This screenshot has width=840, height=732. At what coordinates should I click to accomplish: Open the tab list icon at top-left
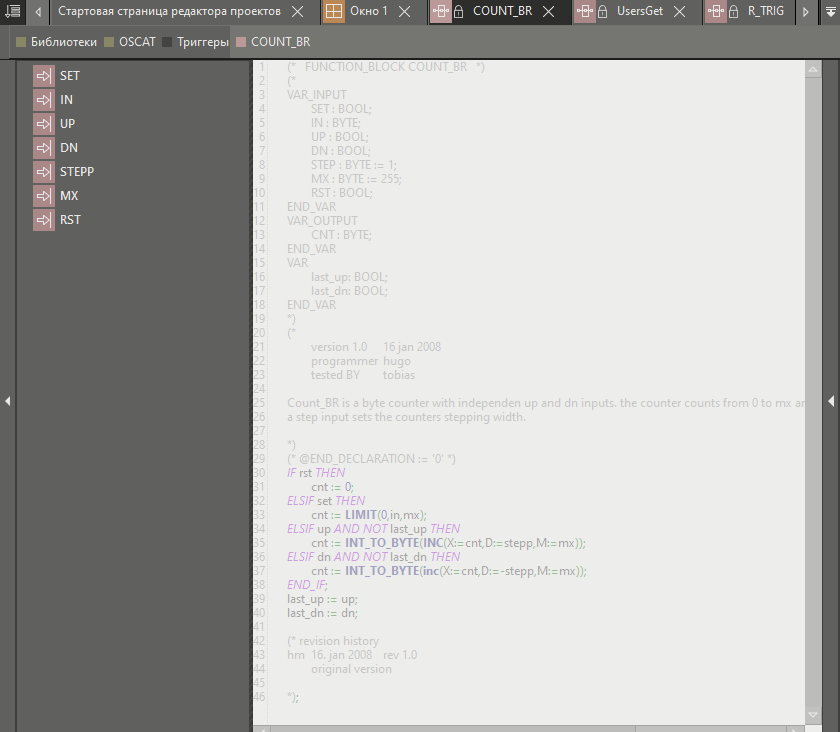(x=13, y=12)
